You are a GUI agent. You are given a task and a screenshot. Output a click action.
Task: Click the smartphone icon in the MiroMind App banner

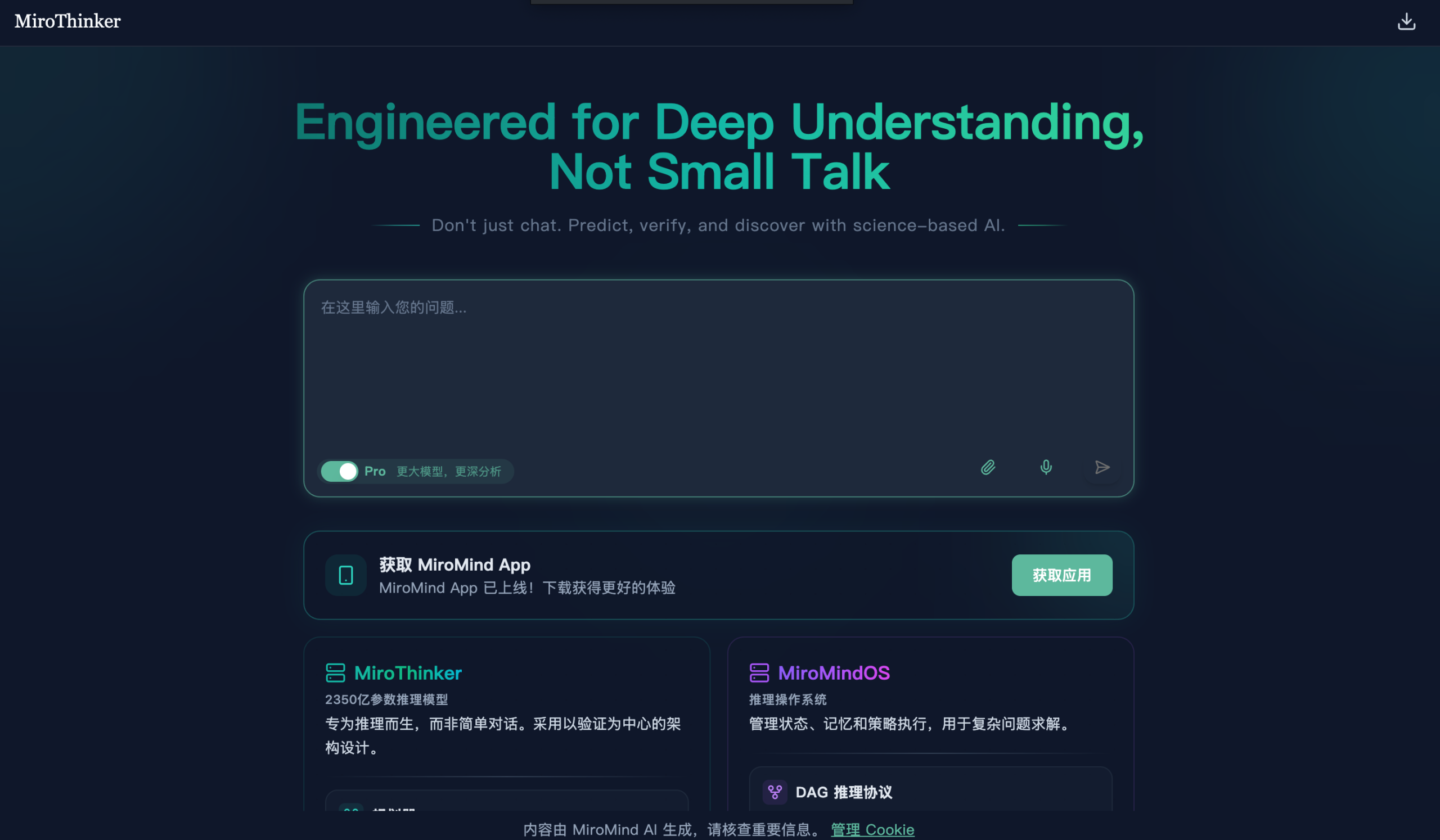(345, 575)
